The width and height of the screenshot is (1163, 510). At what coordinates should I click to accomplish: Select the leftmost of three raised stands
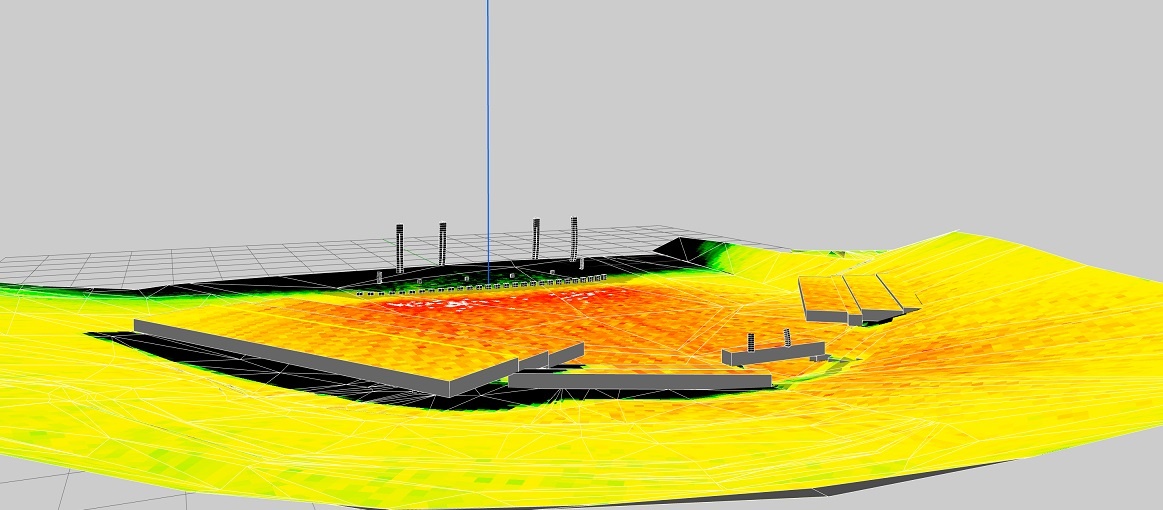point(823,298)
